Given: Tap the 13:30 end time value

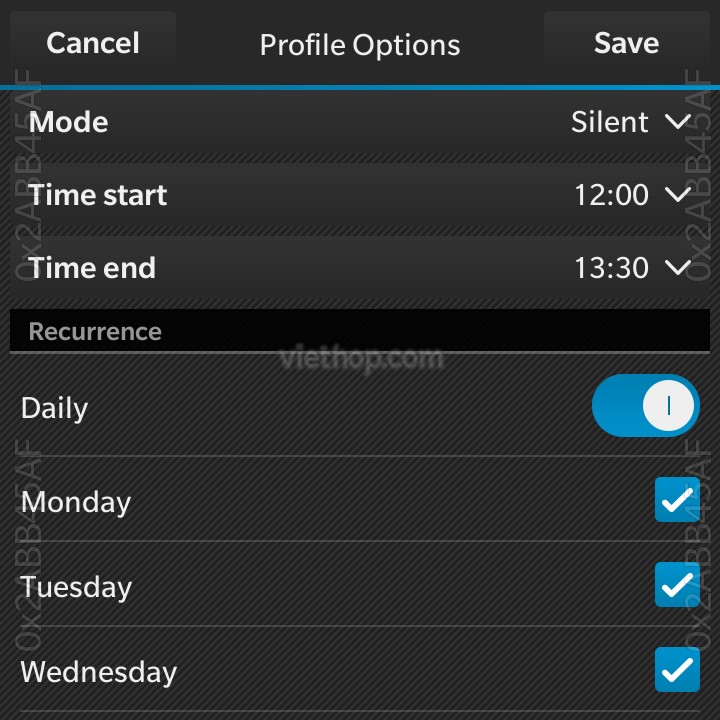Looking at the screenshot, I should pyautogui.click(x=611, y=268).
